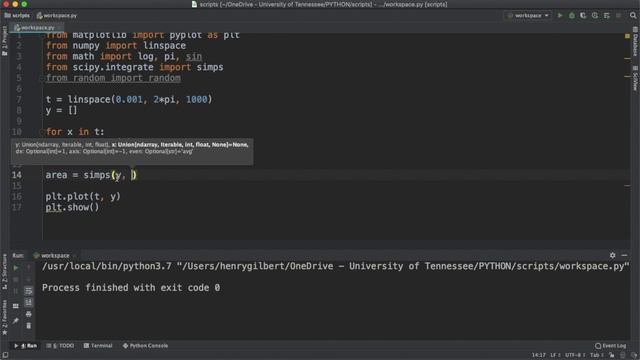640x360 pixels.
Task: Open the Structure tool window tab
Action: coord(4,271)
